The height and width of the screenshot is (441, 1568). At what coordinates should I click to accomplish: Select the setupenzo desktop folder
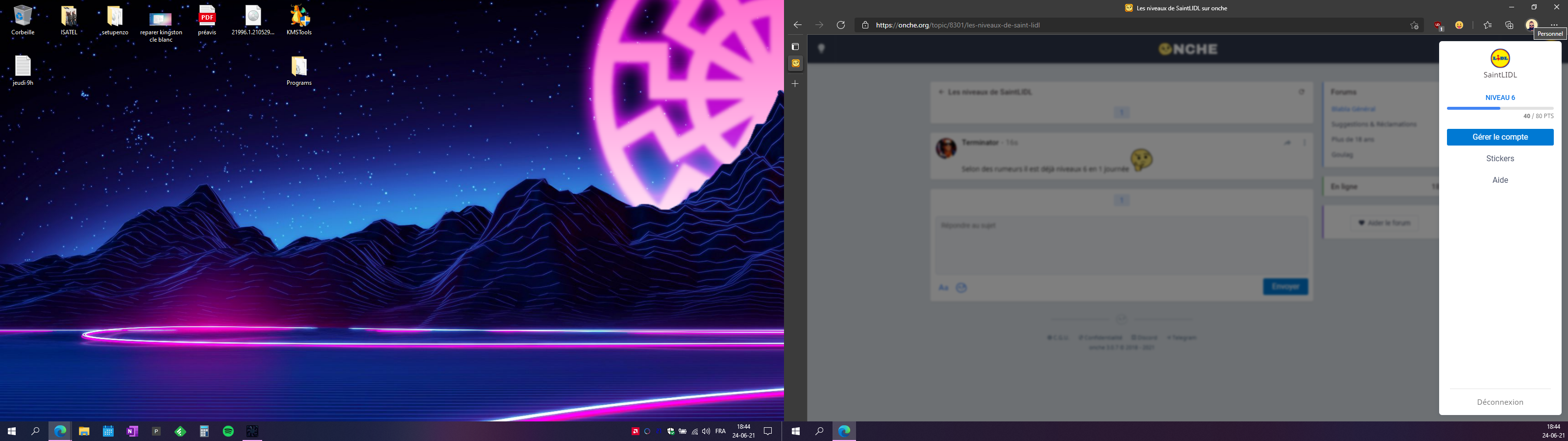coord(115,20)
